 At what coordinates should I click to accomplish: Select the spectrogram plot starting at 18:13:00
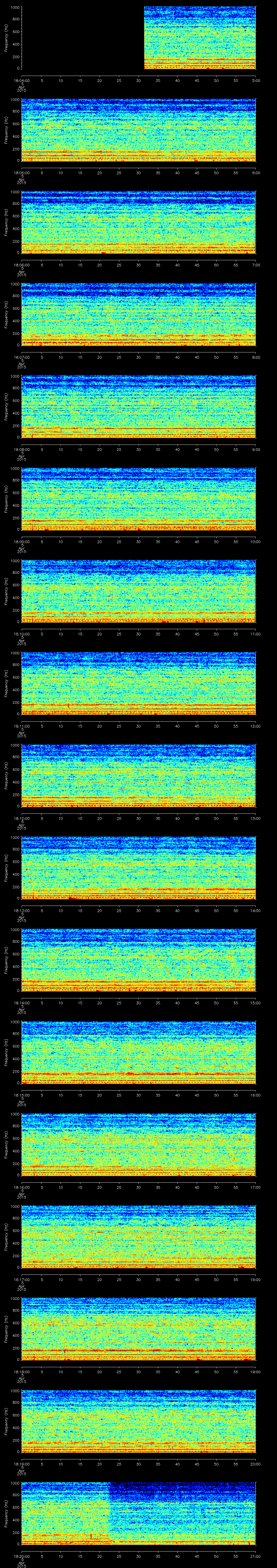pos(139,868)
